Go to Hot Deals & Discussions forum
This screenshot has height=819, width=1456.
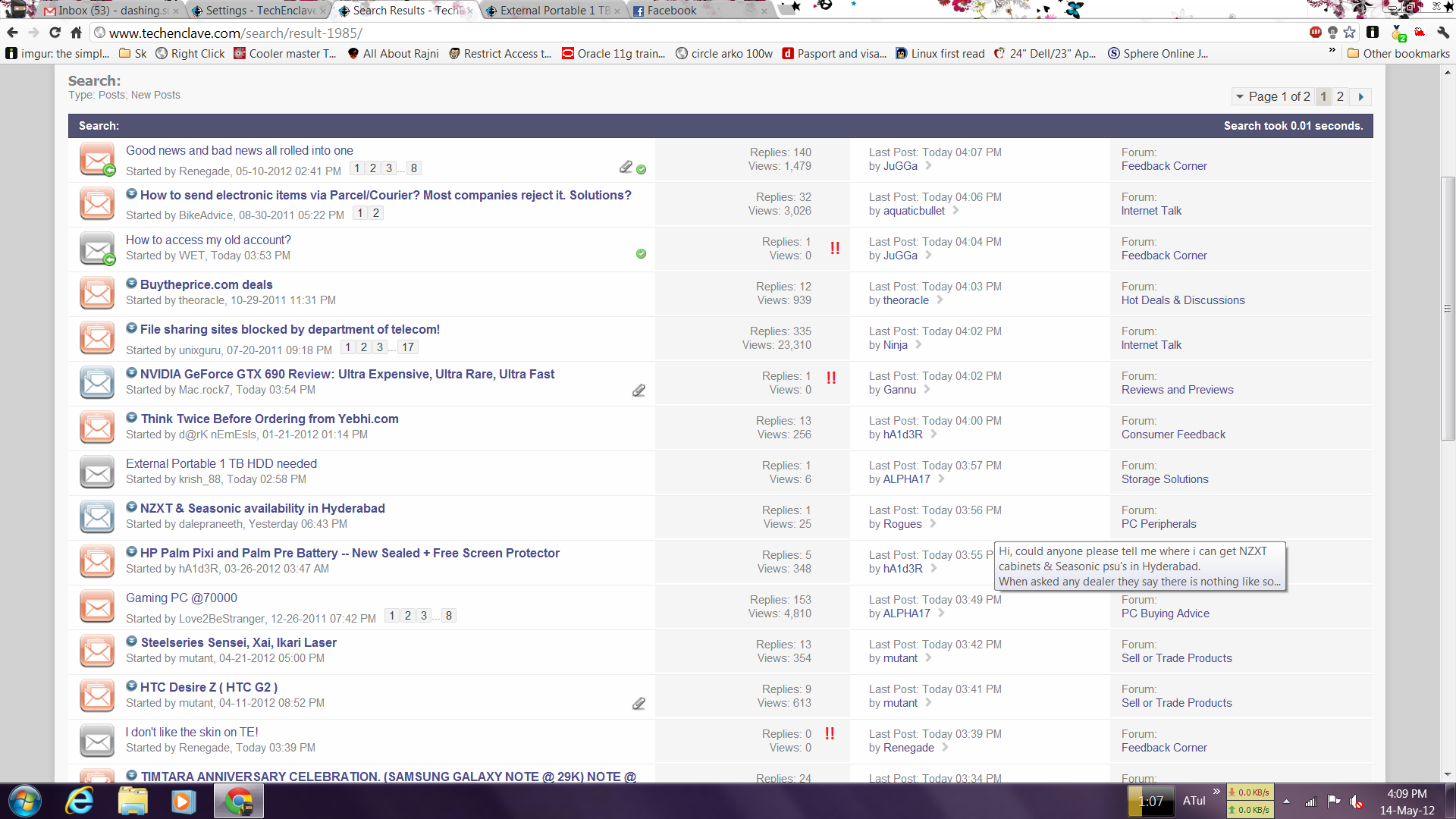coord(1183,300)
